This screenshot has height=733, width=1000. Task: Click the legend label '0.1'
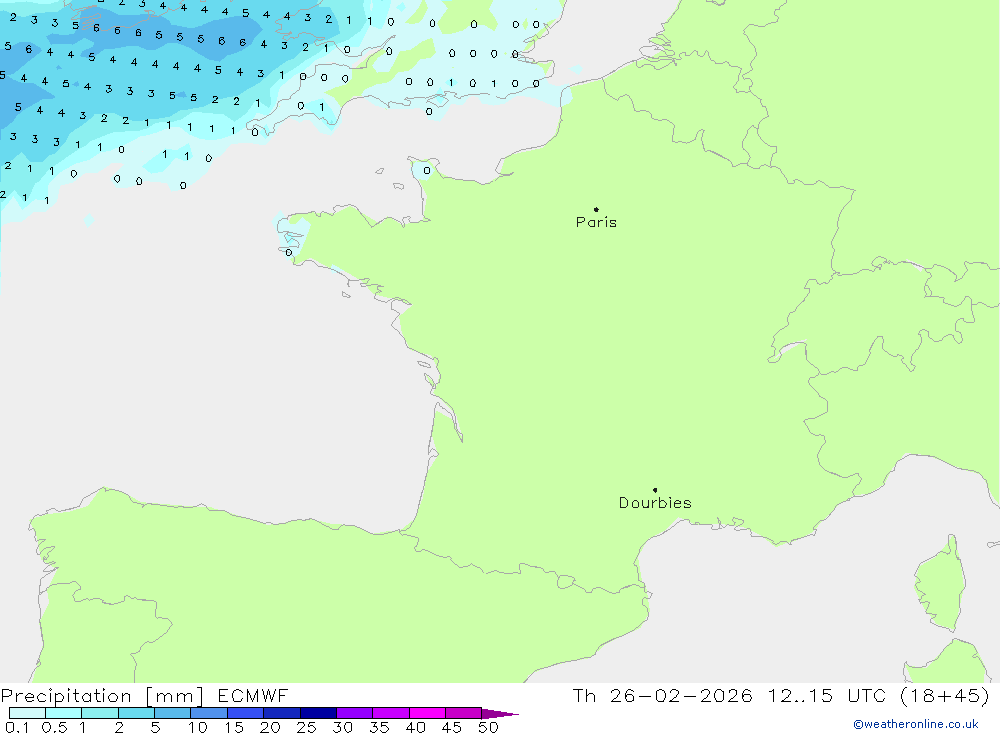click(x=17, y=727)
